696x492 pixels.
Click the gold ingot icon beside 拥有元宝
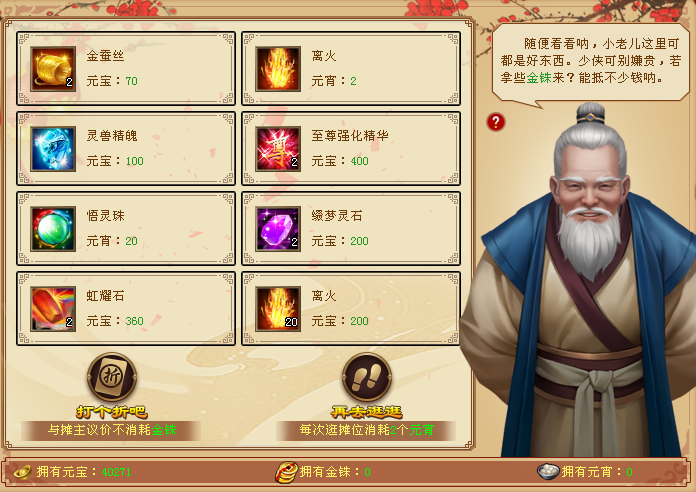pyautogui.click(x=22, y=472)
